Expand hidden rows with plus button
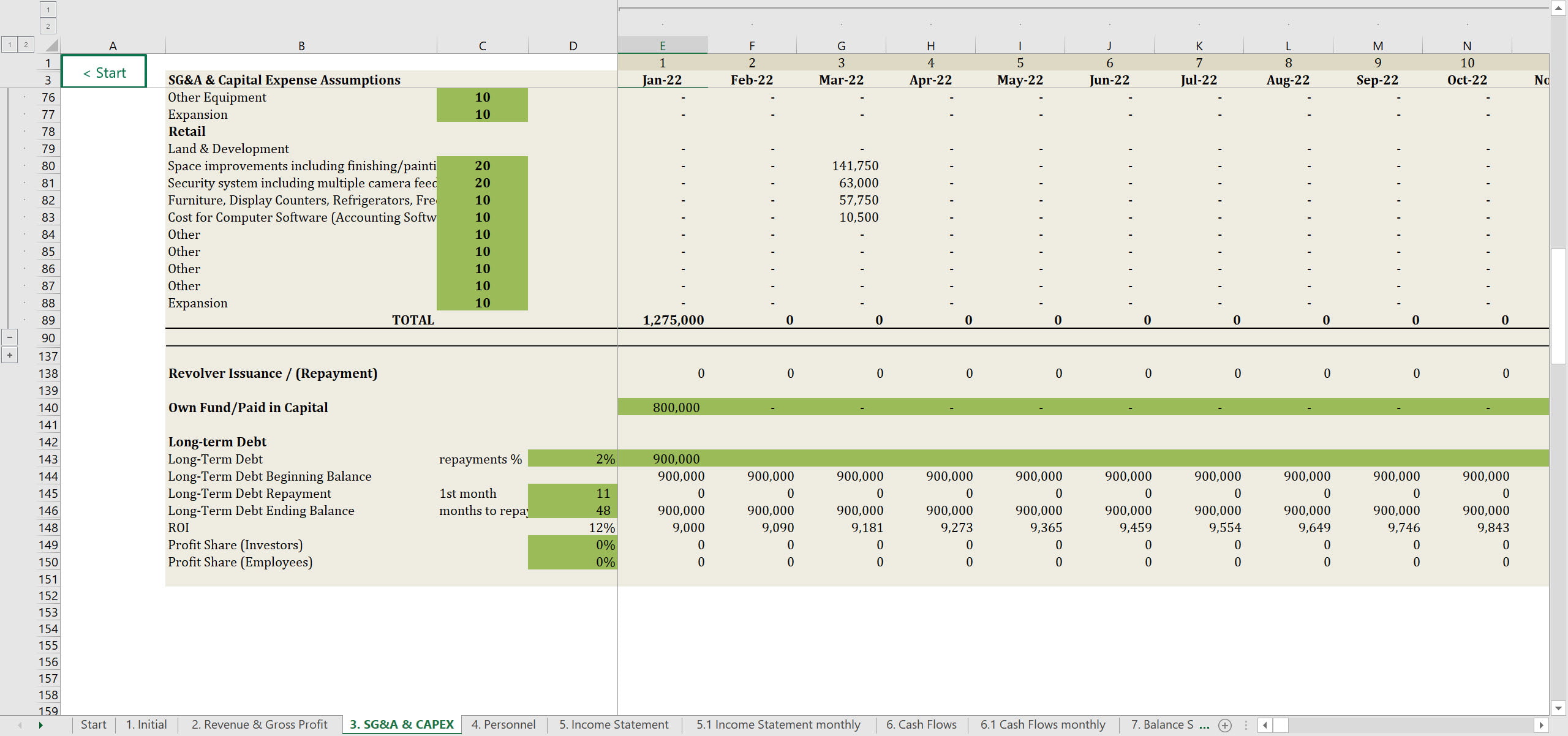Screen dimensions: 1568x736 click(x=10, y=355)
